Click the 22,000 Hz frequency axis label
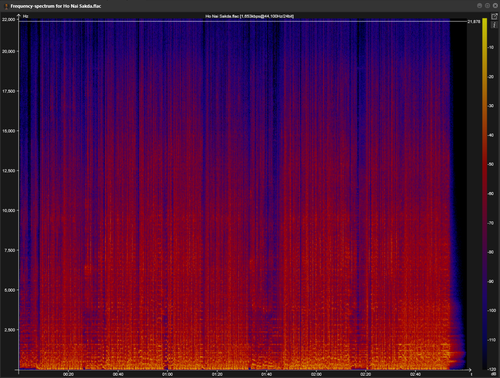 coord(8,20)
